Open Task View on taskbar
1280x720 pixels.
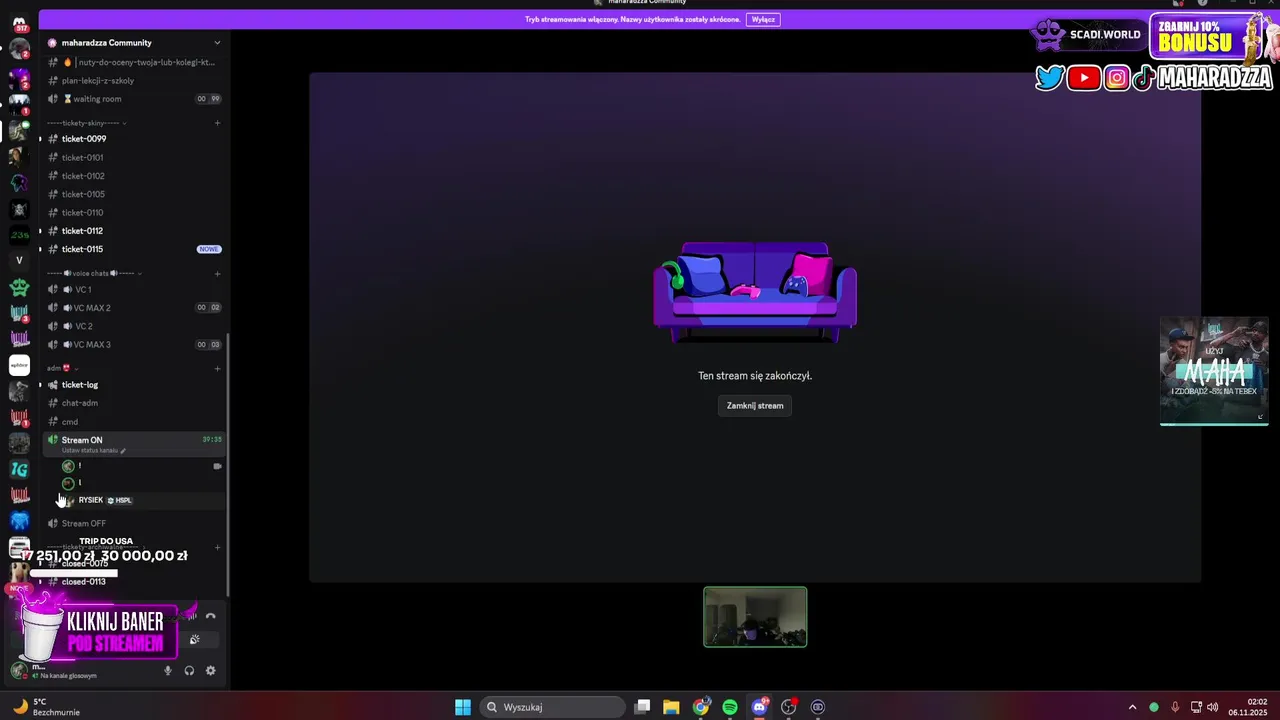click(643, 707)
